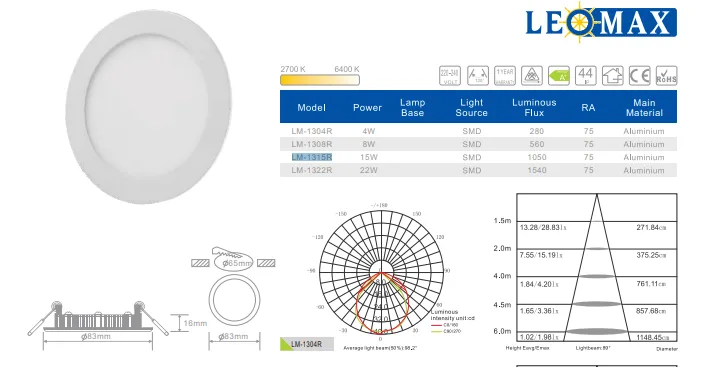The width and height of the screenshot is (701, 367).
Task: Click the 1148.45cm diameter value
Action: pos(653,337)
